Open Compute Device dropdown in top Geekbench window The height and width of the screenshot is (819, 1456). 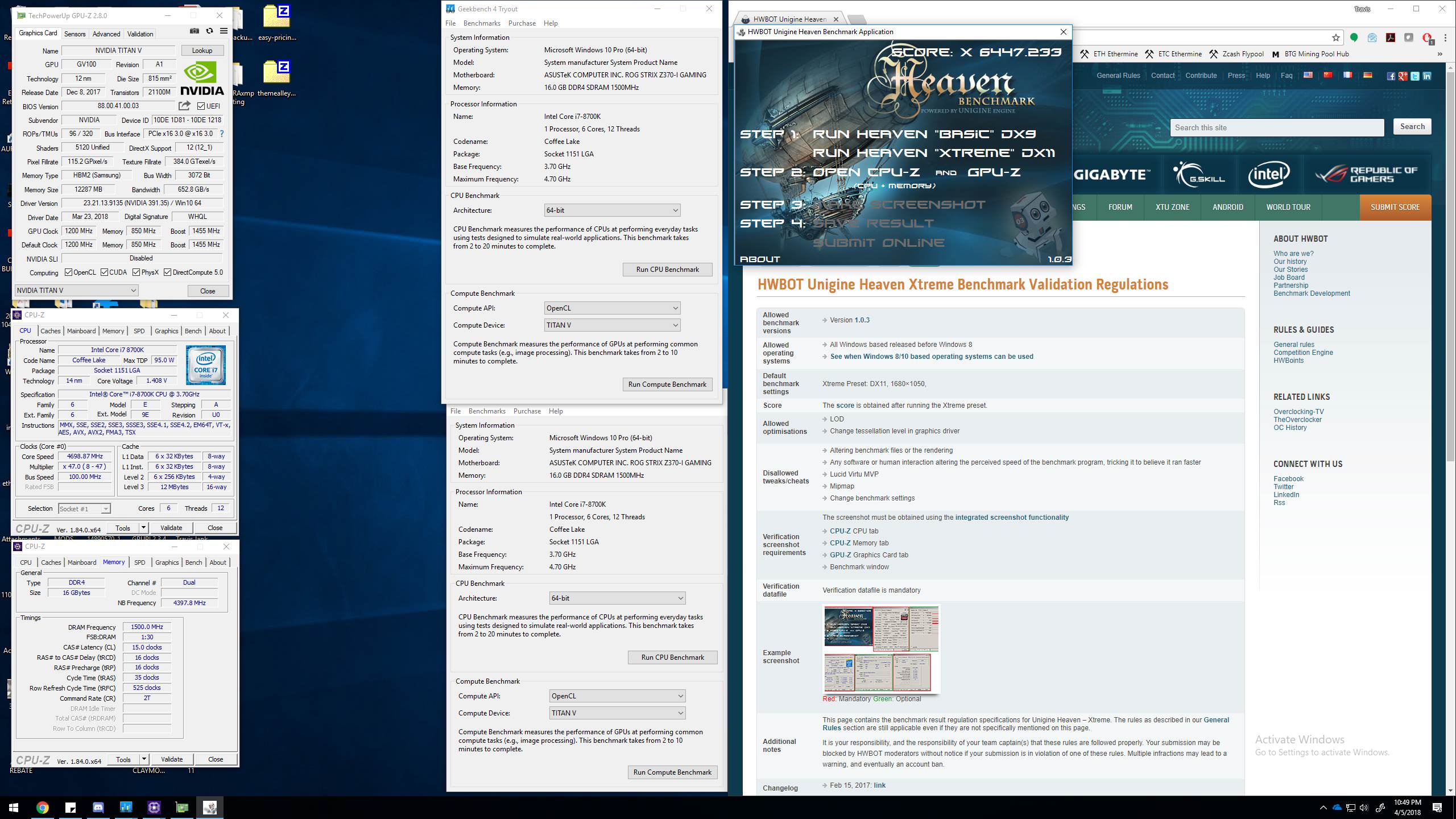click(x=612, y=325)
